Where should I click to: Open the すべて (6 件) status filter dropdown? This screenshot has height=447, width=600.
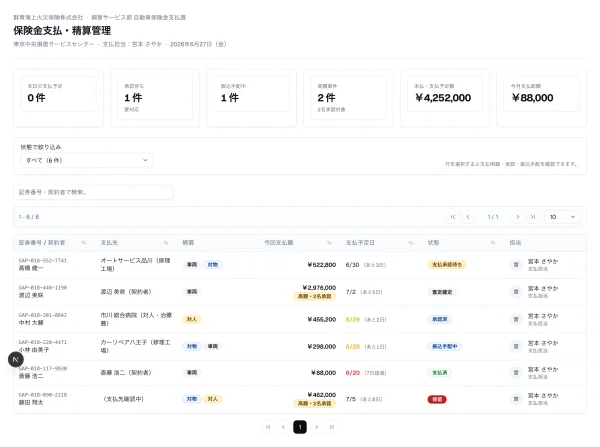pyautogui.click(x=87, y=160)
